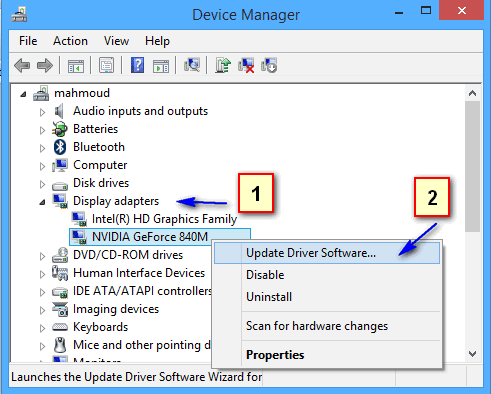Open the Help menu
The width and height of the screenshot is (491, 394).
(x=157, y=41)
